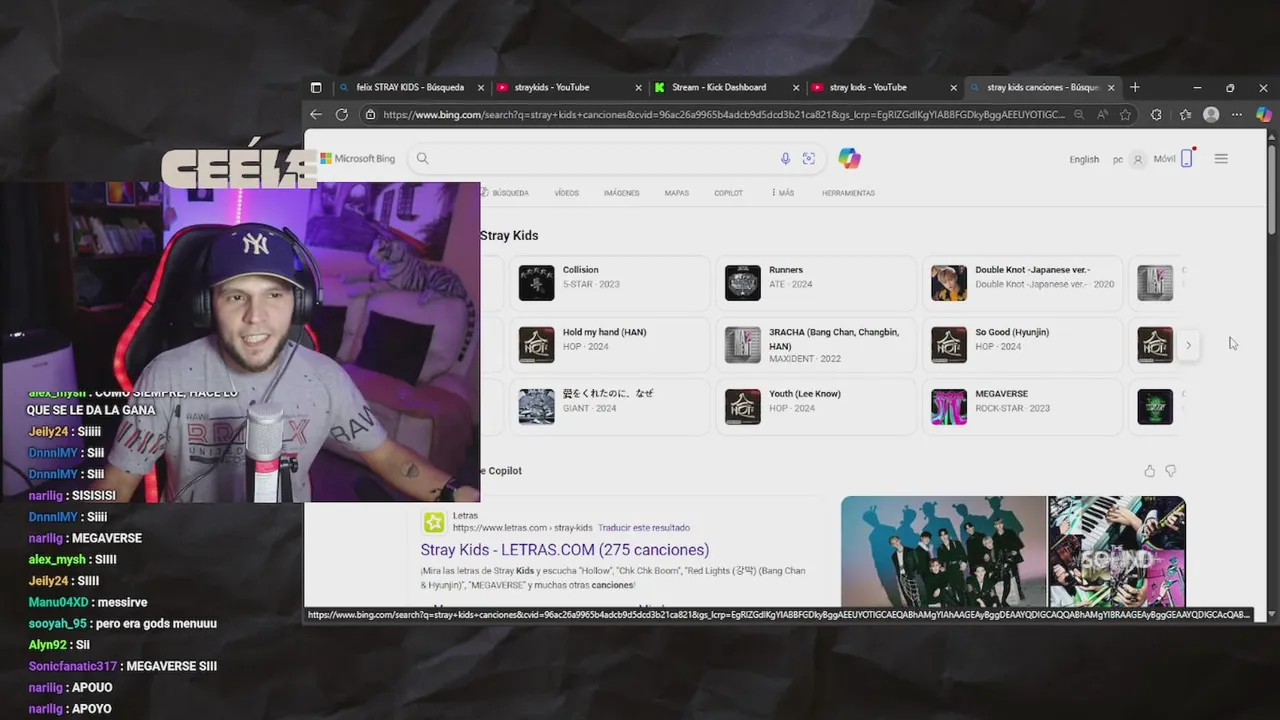The width and height of the screenshot is (1280, 720).
Task: Open Bing hamburger menu
Action: click(x=1221, y=158)
